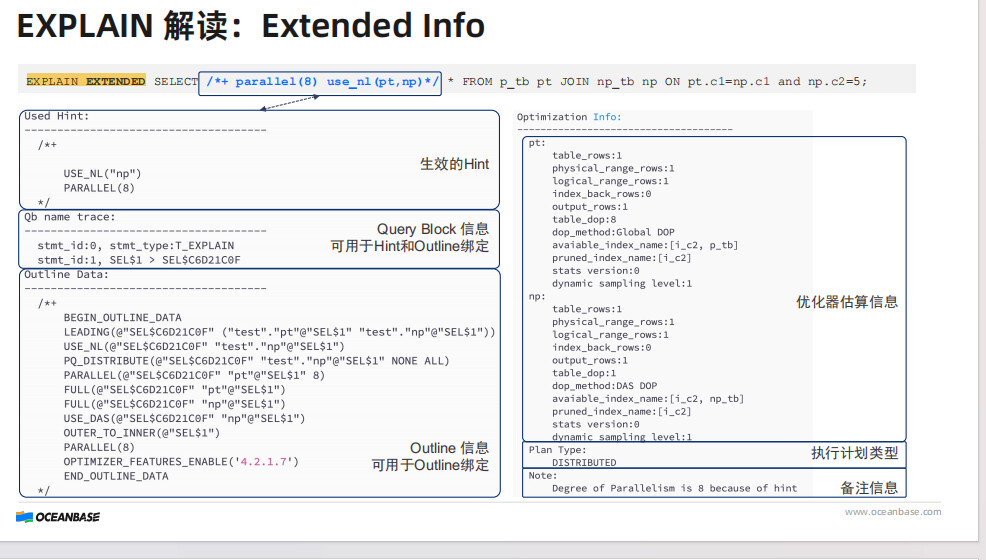Click the "Query Block 信息" annotation

click(x=432, y=229)
